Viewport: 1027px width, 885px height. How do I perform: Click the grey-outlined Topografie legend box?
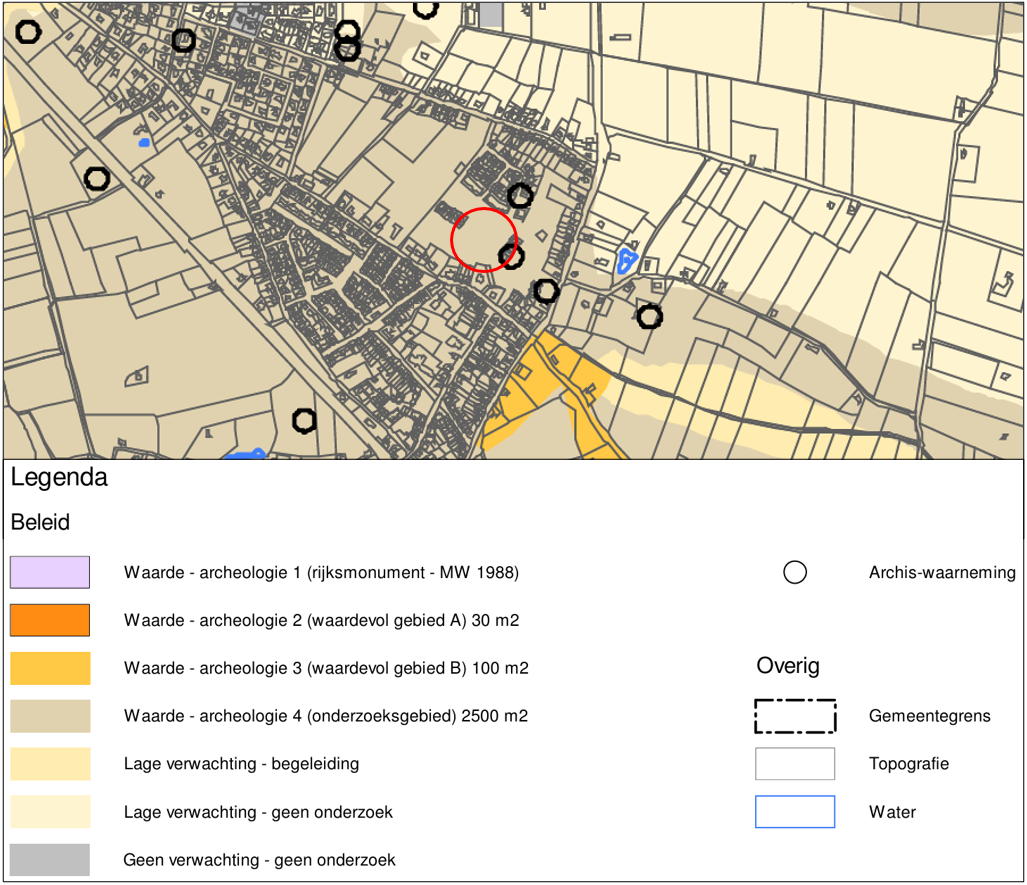[x=795, y=764]
